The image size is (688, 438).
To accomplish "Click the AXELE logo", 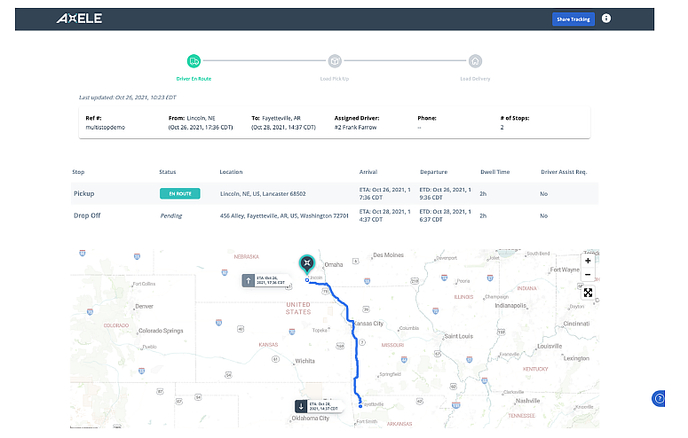I will pyautogui.click(x=79, y=18).
